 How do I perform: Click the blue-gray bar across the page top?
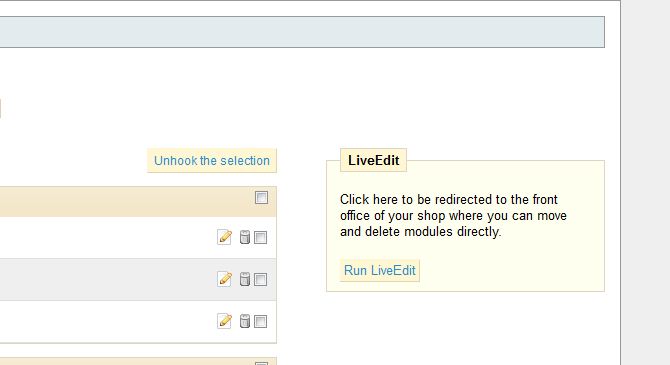[302, 32]
